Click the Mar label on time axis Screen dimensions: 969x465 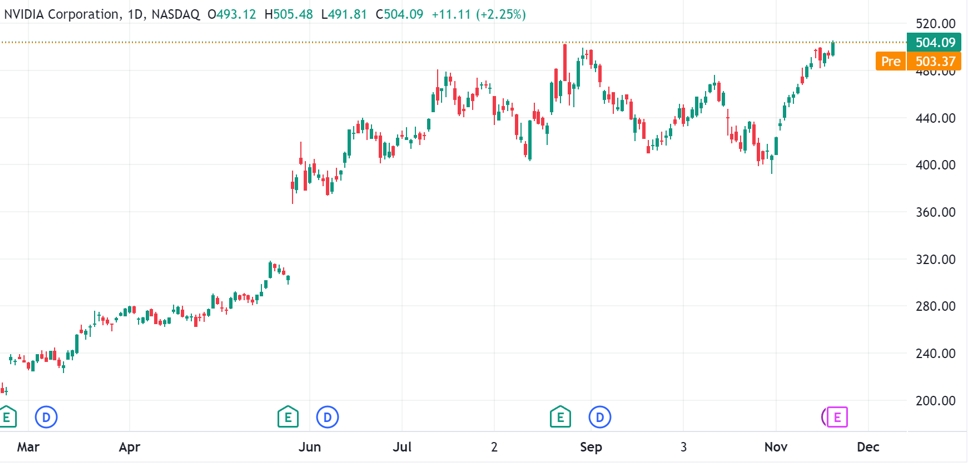click(x=28, y=446)
